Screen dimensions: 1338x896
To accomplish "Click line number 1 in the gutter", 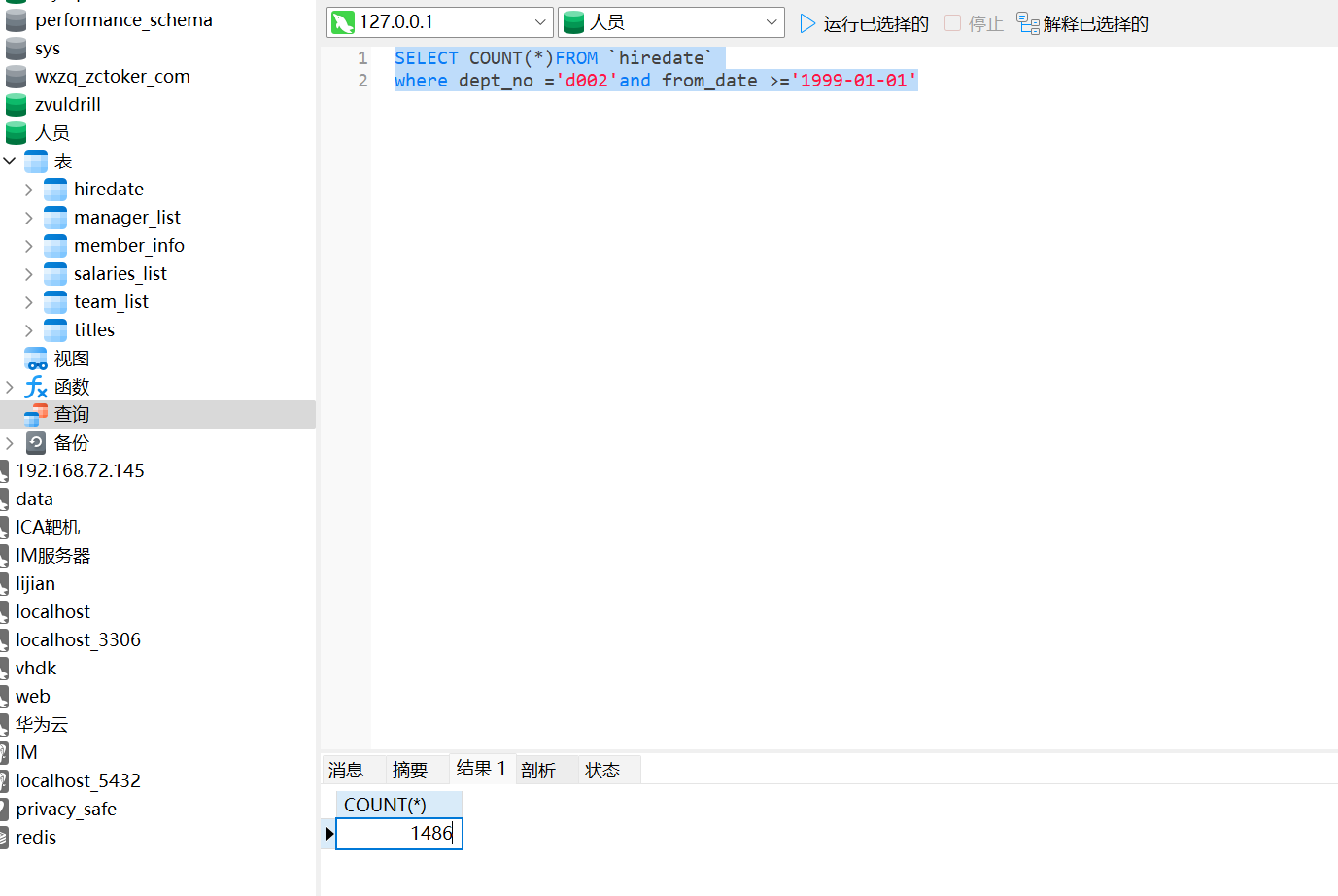I will pos(362,58).
